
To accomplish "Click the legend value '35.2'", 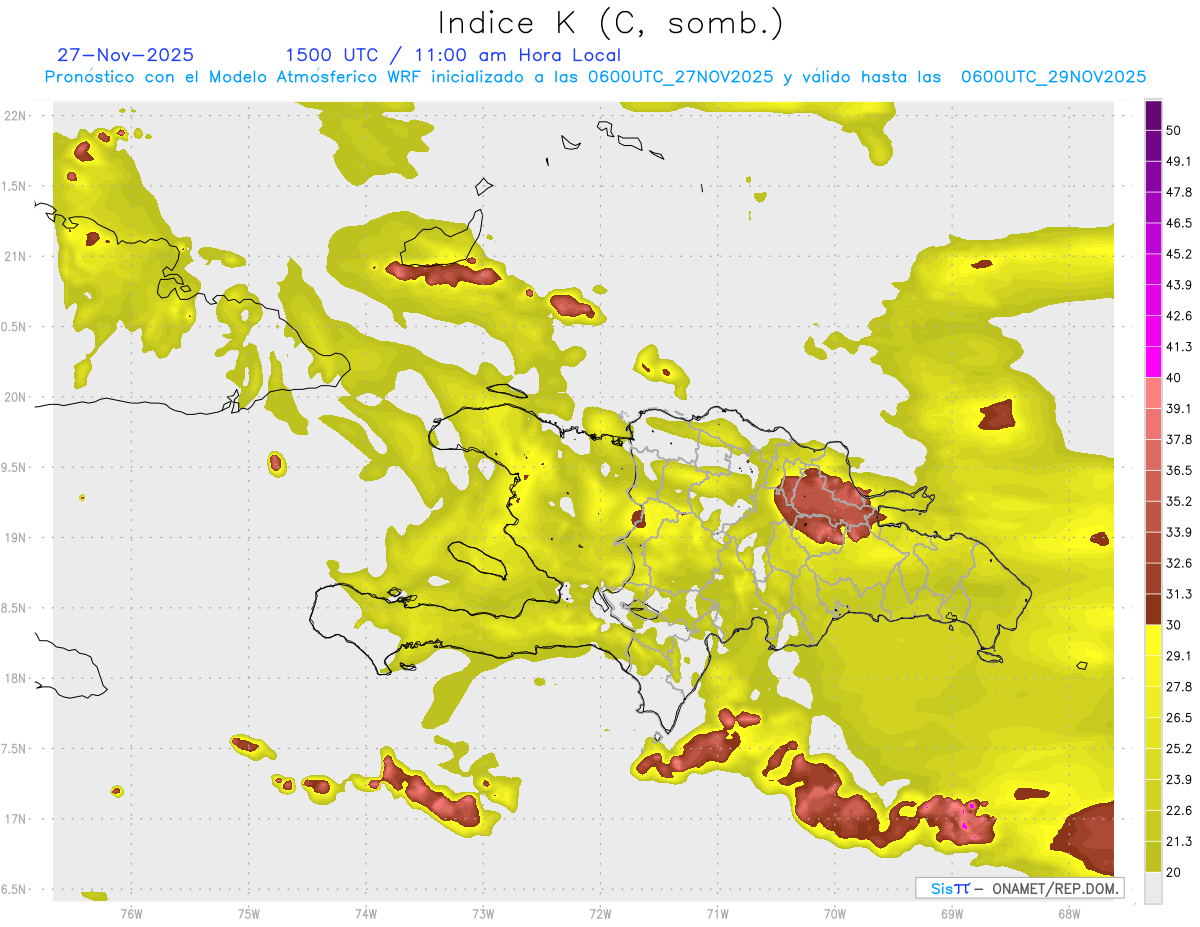I will coord(1179,501).
